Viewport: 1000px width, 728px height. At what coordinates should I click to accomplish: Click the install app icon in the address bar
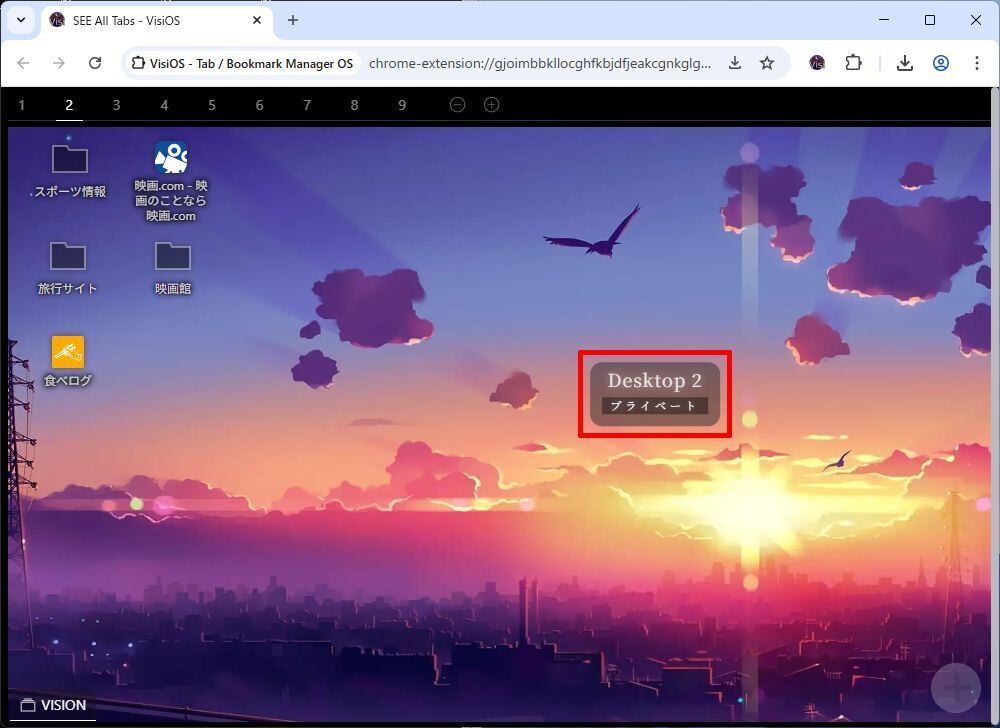click(735, 63)
